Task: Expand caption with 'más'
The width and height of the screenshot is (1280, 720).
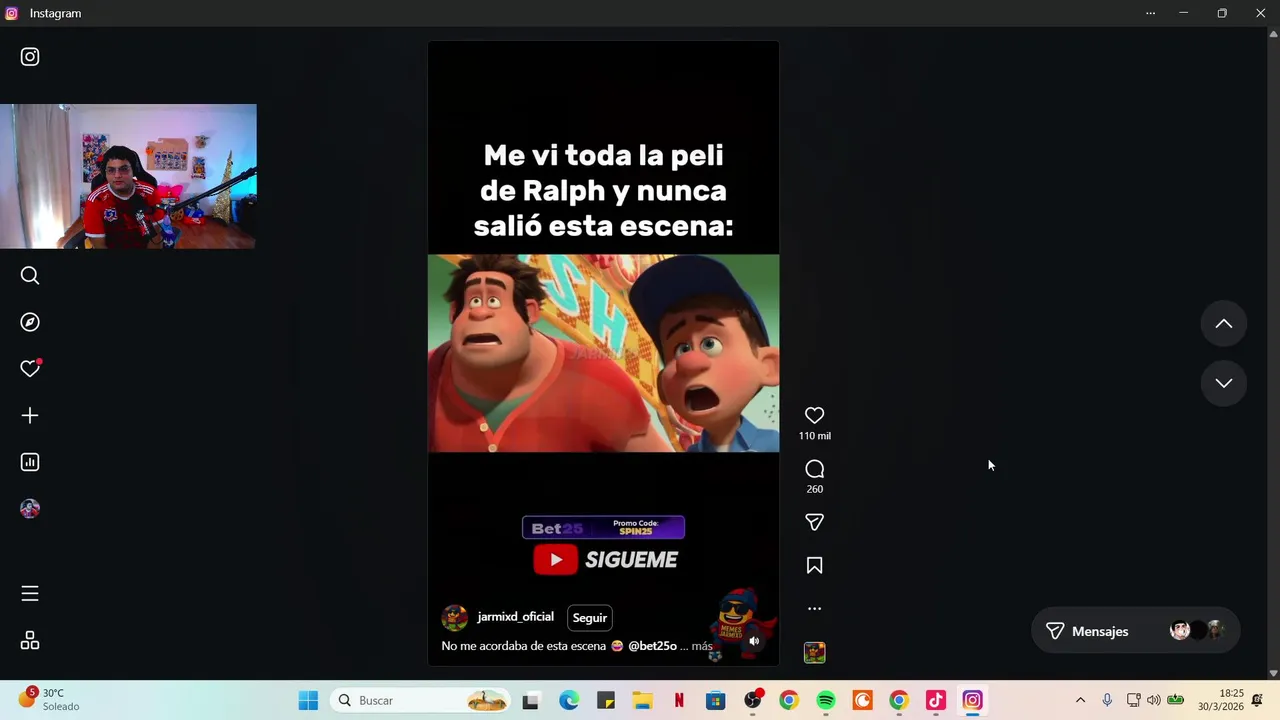Action: [x=702, y=646]
